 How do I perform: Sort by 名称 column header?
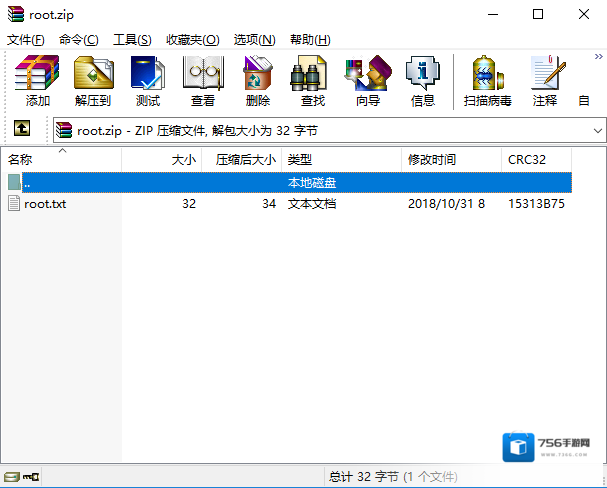point(21,159)
